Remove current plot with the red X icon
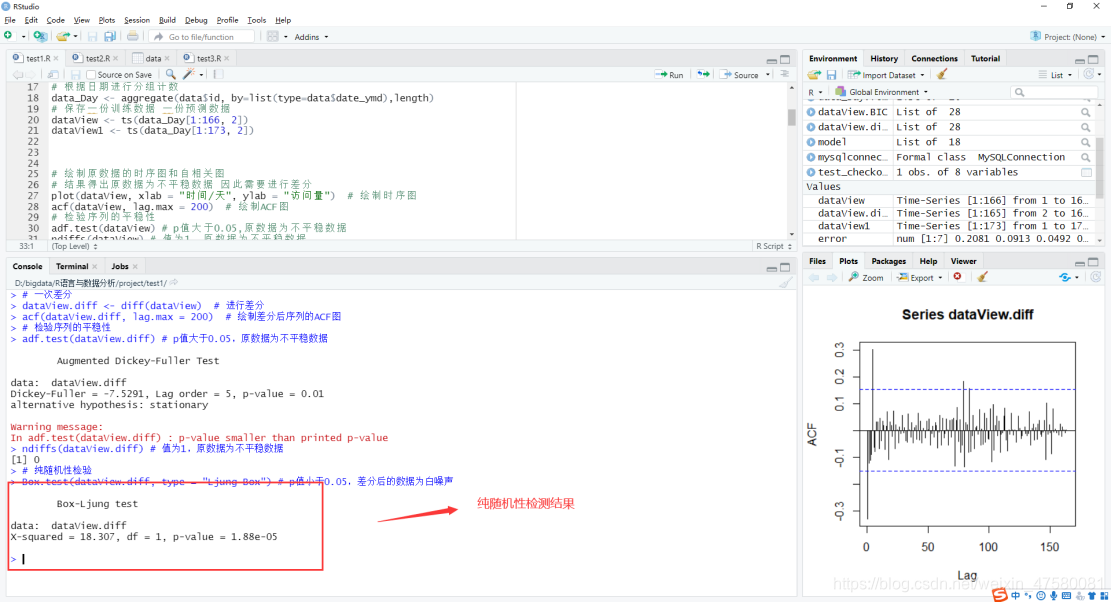This screenshot has height=602, width=1112. tap(957, 277)
